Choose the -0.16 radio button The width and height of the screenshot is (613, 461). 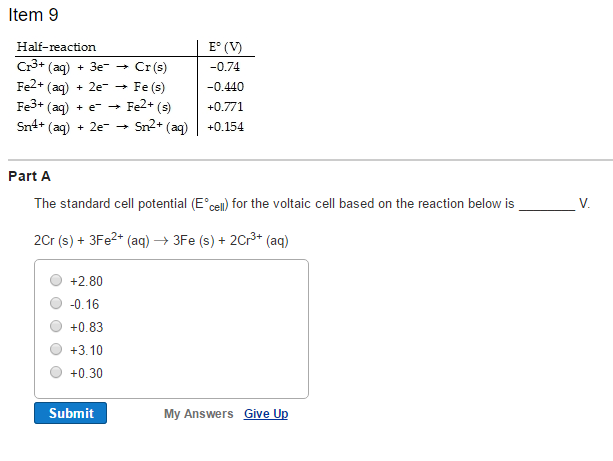[56, 304]
